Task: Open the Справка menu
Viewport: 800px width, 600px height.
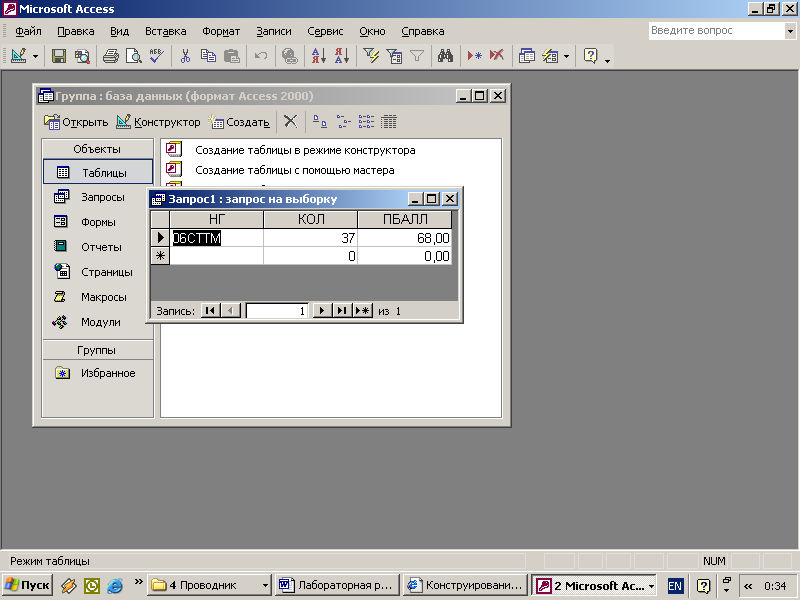Action: pos(422,31)
